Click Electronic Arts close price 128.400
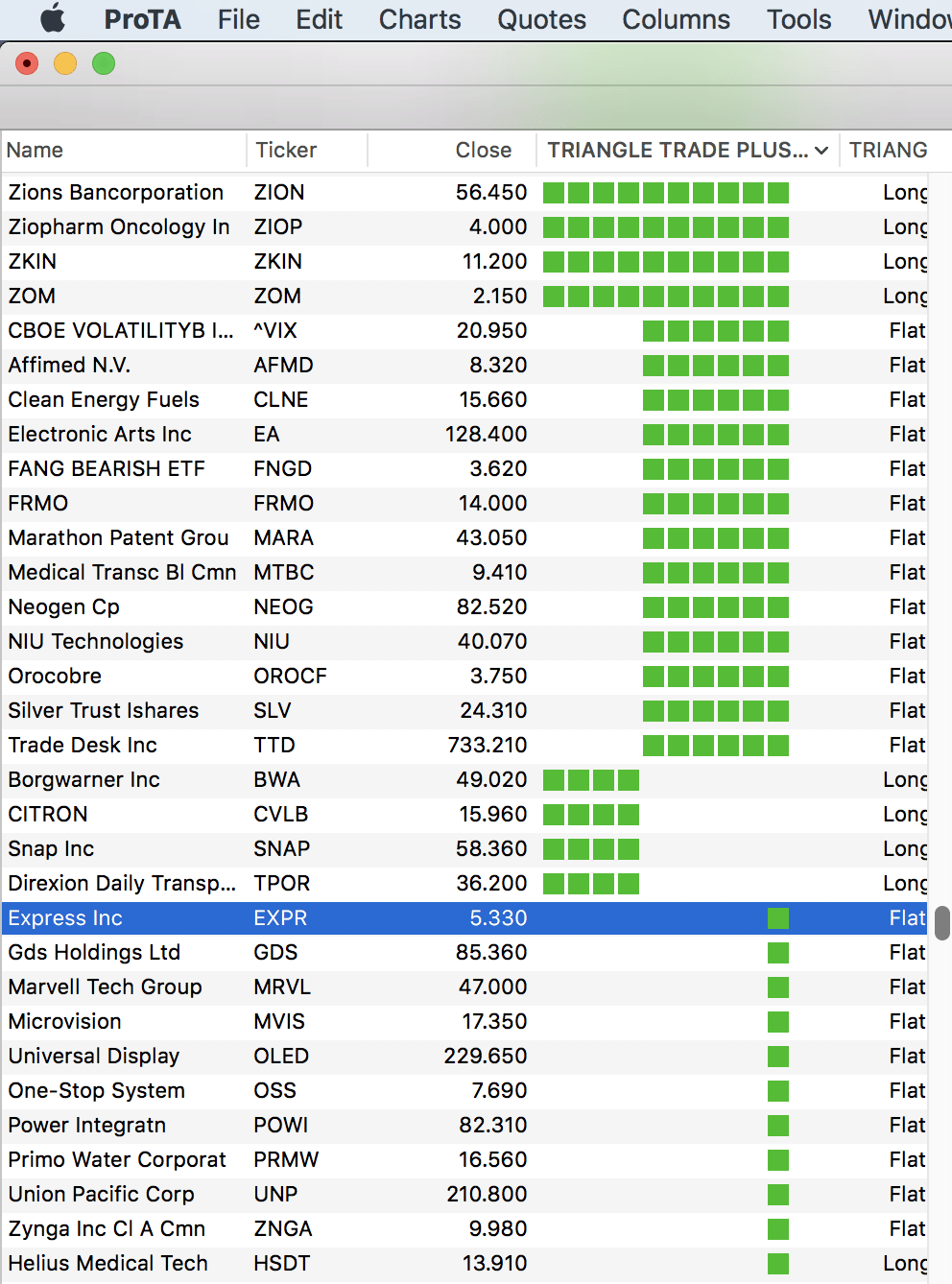The height and width of the screenshot is (1284, 952). [x=486, y=434]
